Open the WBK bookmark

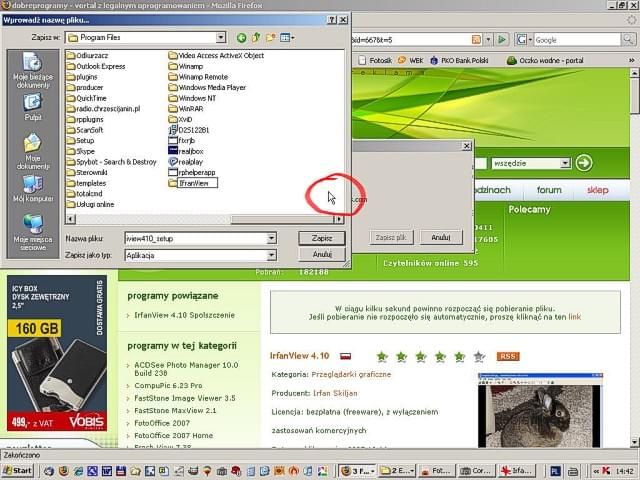click(410, 60)
